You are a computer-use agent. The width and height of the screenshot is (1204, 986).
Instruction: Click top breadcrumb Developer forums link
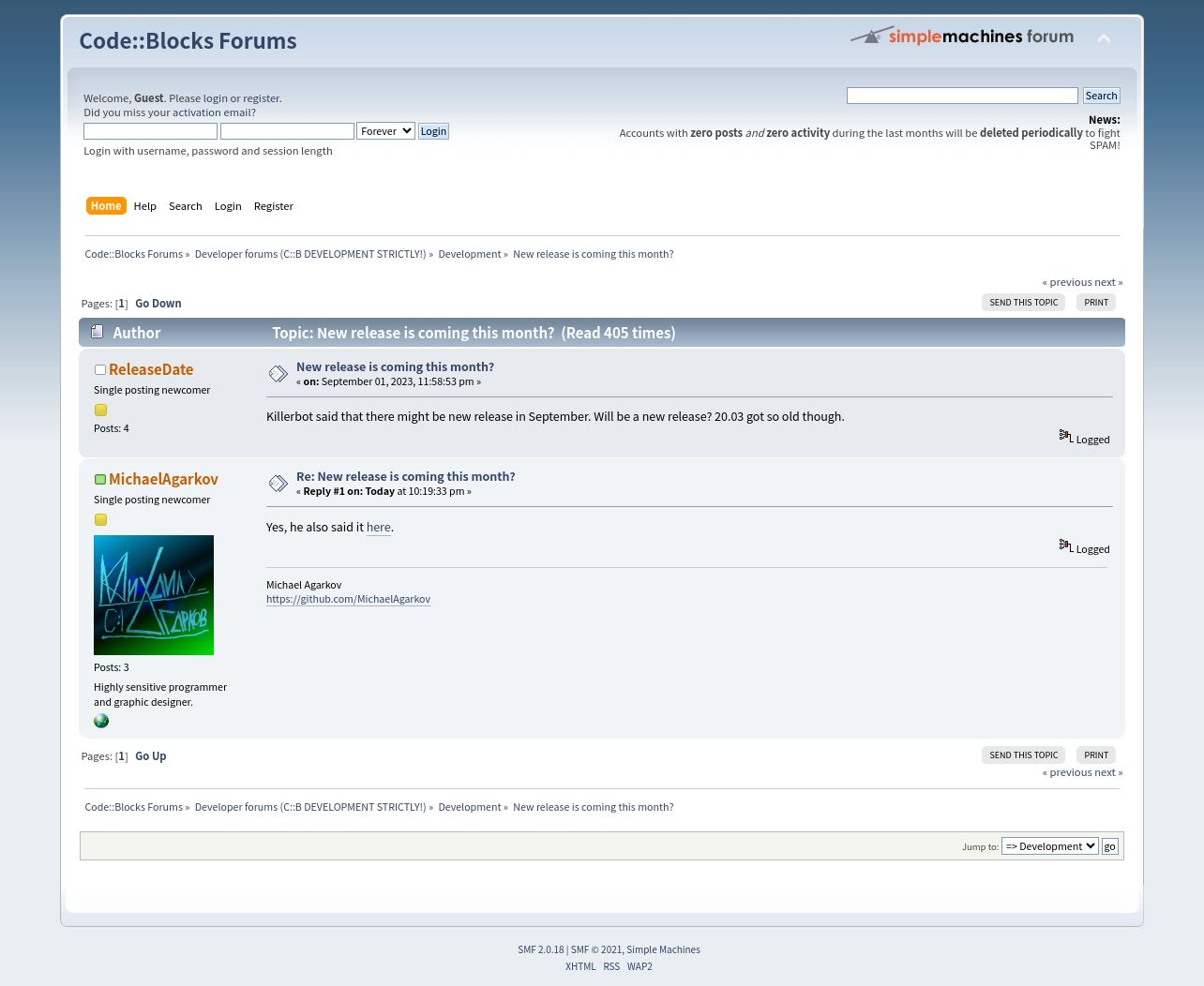(310, 254)
